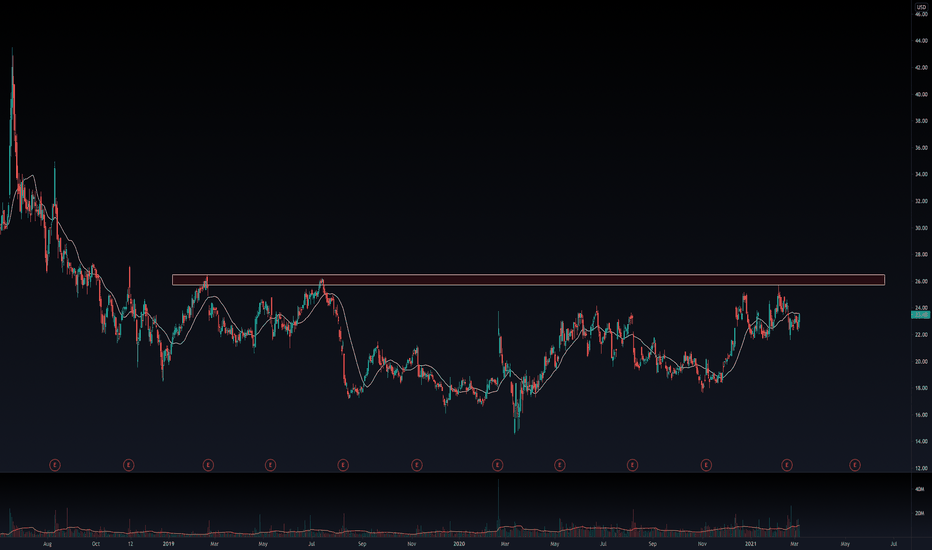
Task: Click the 40.00 price axis label
Action: pyautogui.click(x=921, y=95)
